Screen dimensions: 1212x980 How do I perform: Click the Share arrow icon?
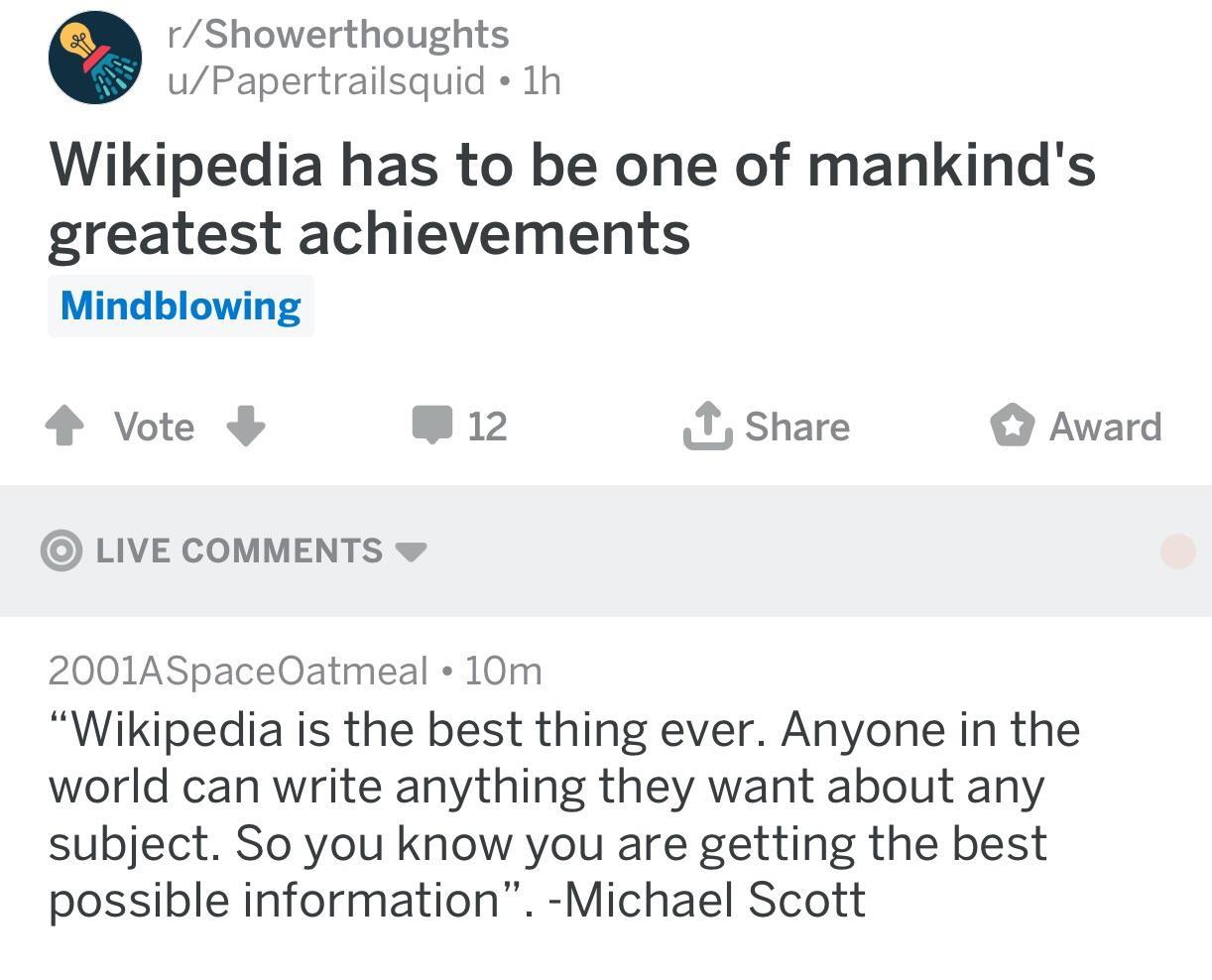[x=707, y=426]
